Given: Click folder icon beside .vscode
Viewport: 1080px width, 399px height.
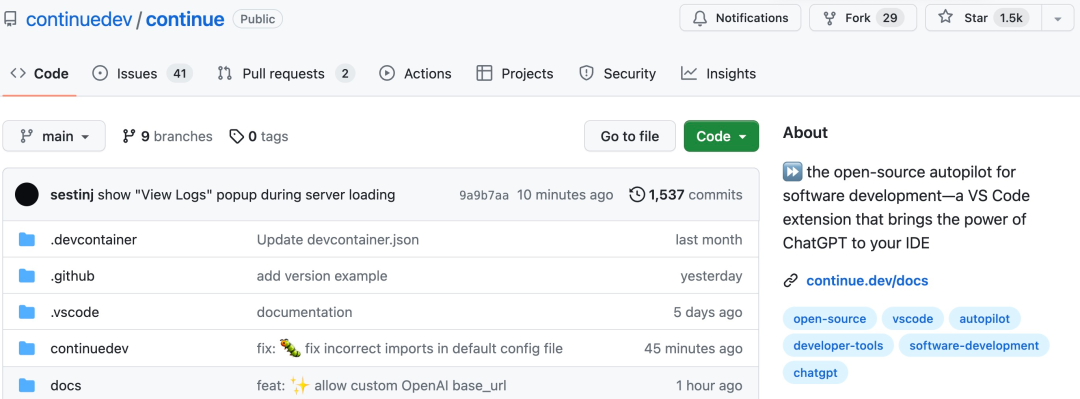Looking at the screenshot, I should (x=27, y=312).
